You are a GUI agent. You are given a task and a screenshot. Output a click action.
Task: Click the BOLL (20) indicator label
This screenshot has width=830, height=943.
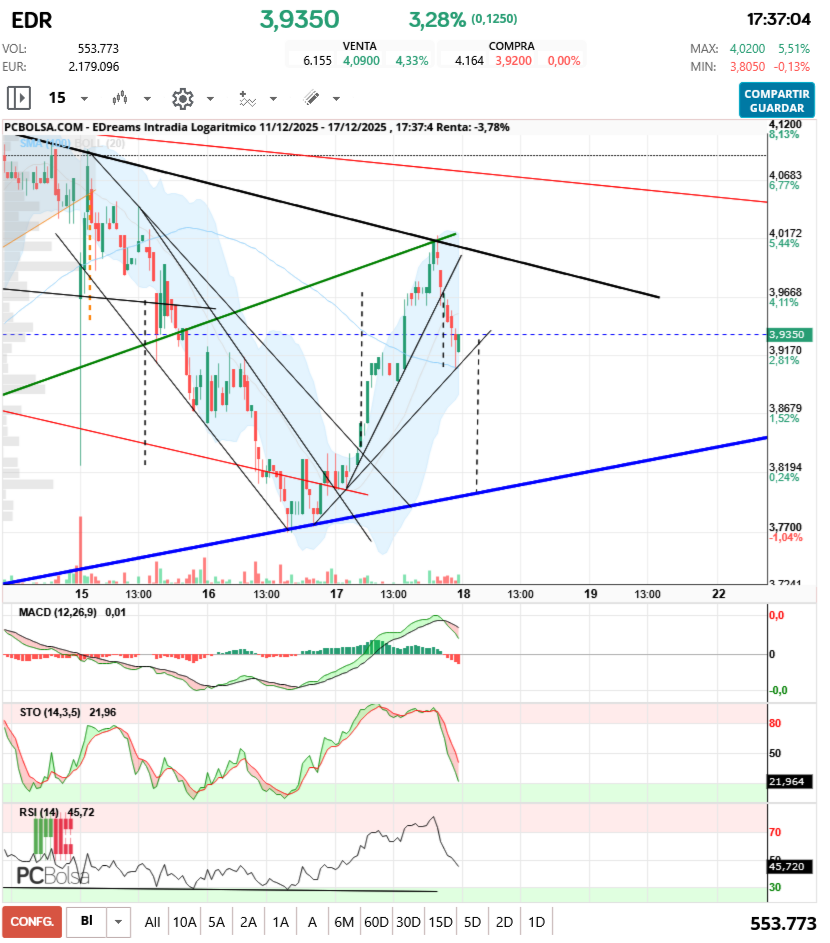100,143
